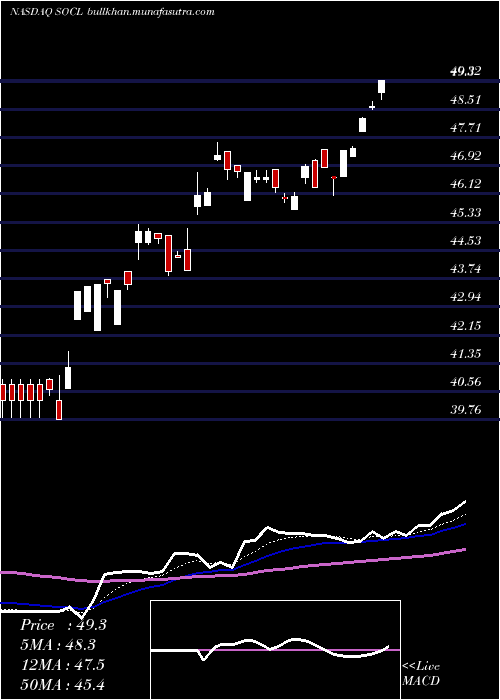Select the 39.76 price axis label

[466, 410]
